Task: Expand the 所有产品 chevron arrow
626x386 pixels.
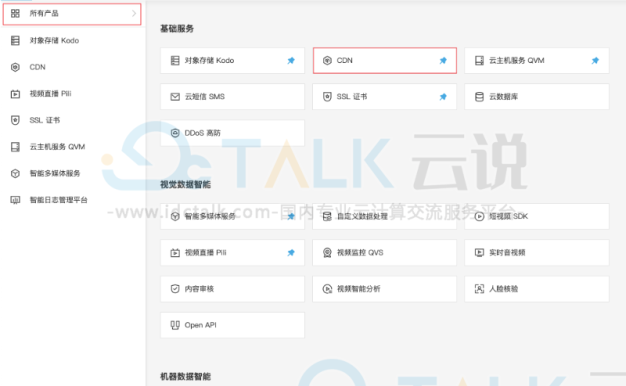Action: [x=134, y=14]
